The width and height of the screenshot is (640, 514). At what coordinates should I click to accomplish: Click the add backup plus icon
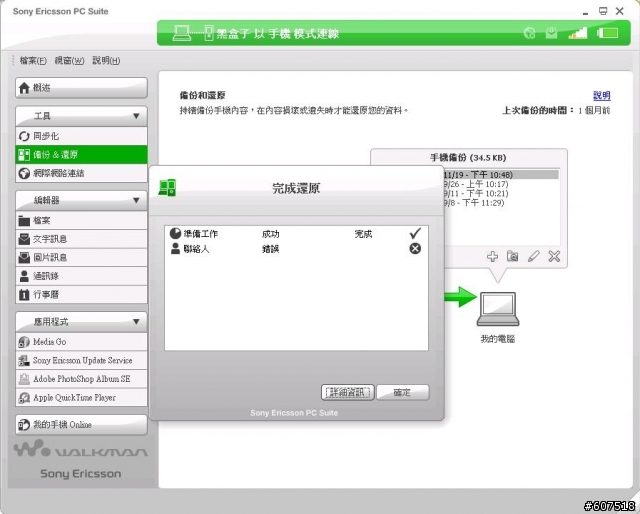(x=493, y=256)
